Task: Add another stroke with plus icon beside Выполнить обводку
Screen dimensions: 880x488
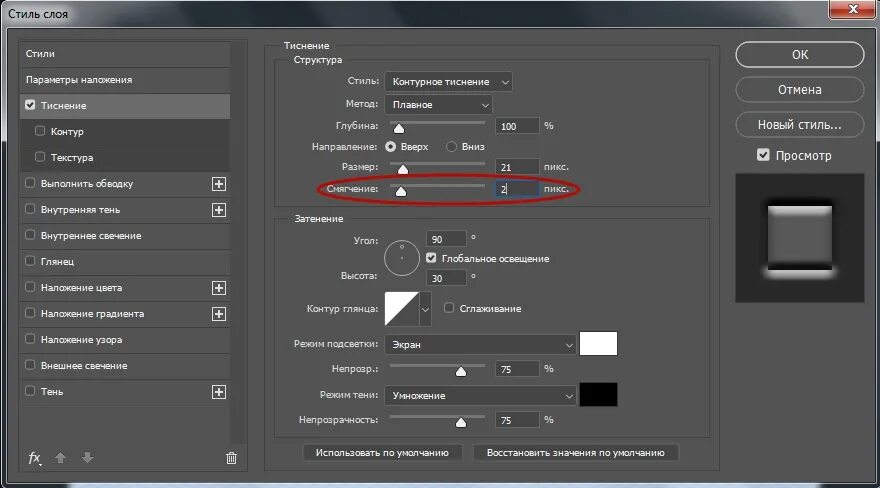Action: point(219,184)
